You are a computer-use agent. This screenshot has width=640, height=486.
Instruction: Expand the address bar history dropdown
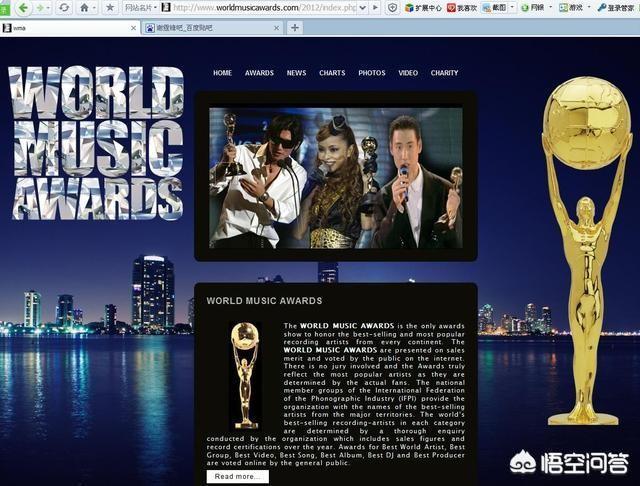[362, 7]
